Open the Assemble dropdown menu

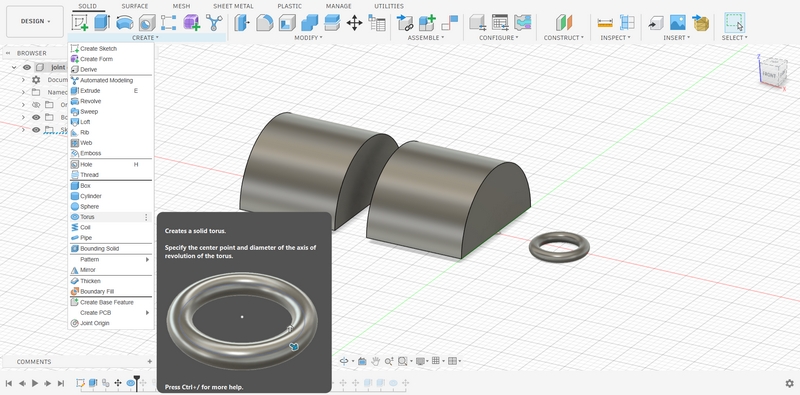426,38
